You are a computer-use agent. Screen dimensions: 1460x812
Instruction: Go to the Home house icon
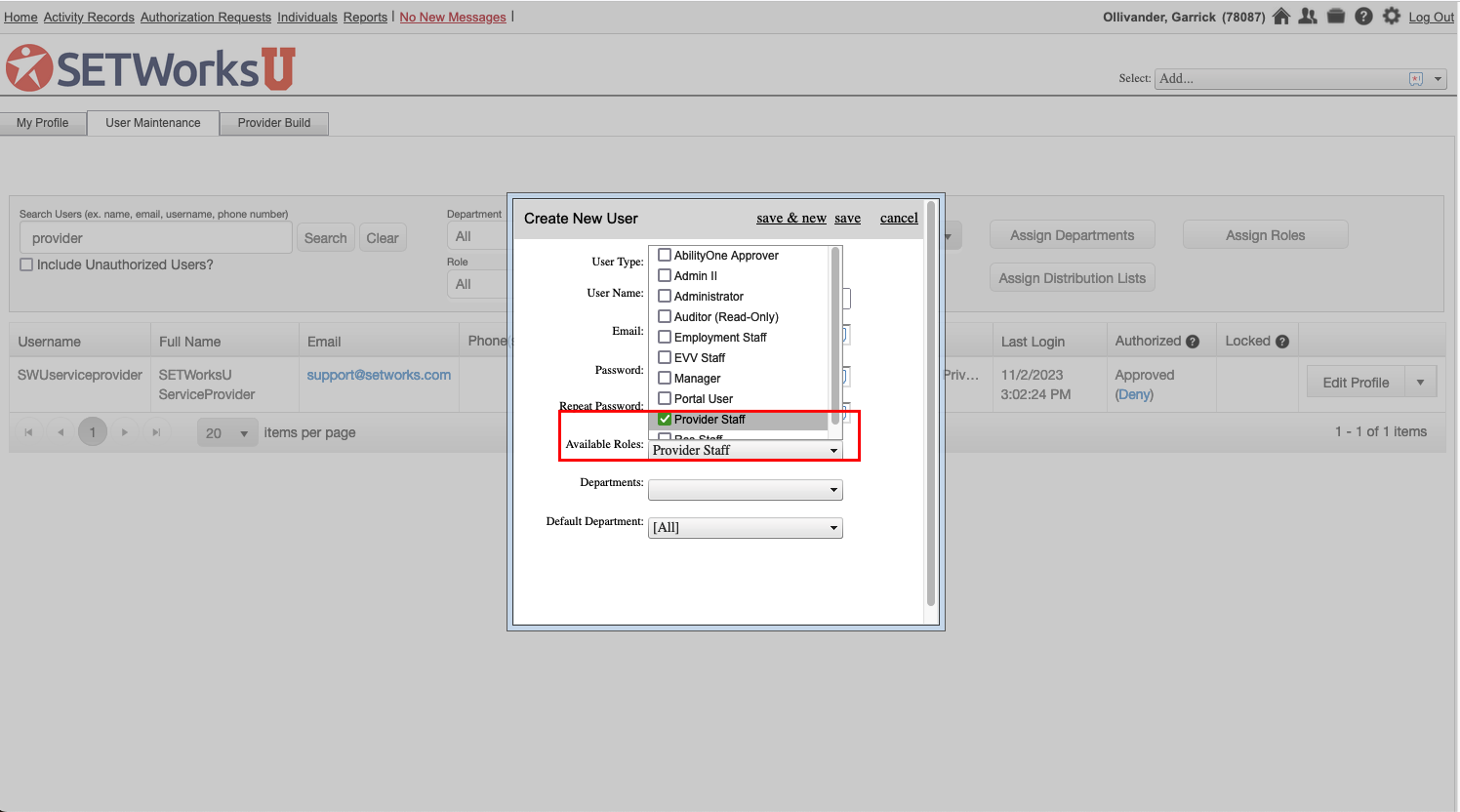(x=1281, y=17)
